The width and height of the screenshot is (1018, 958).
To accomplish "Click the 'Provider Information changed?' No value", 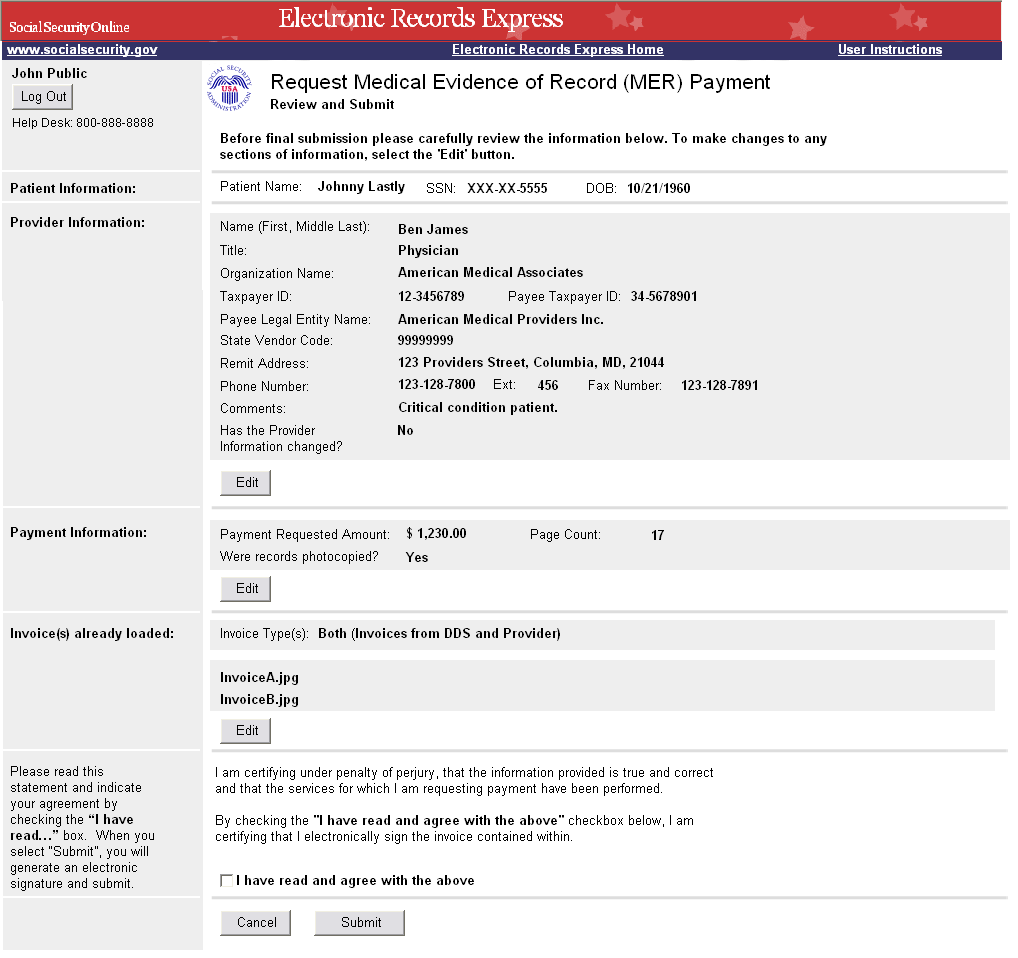I will [405, 430].
